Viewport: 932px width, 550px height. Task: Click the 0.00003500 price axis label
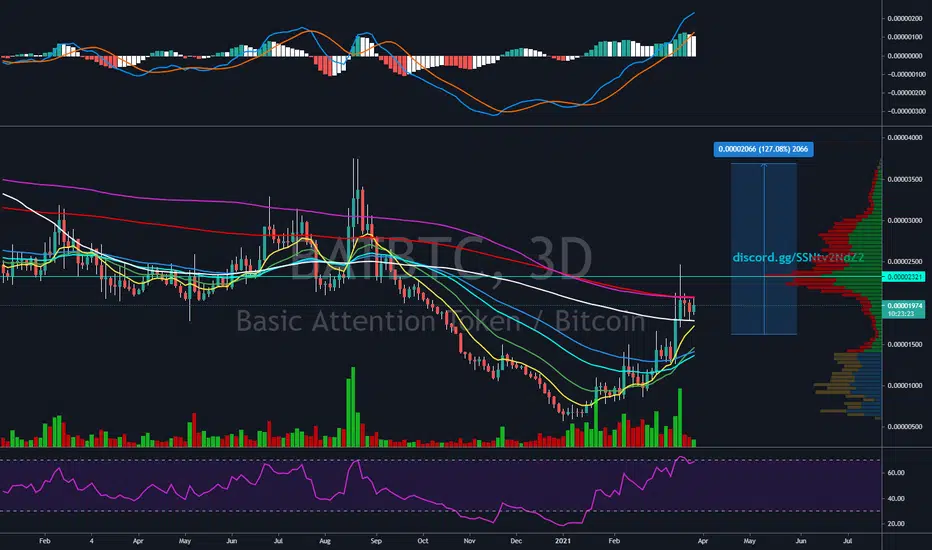coord(905,179)
